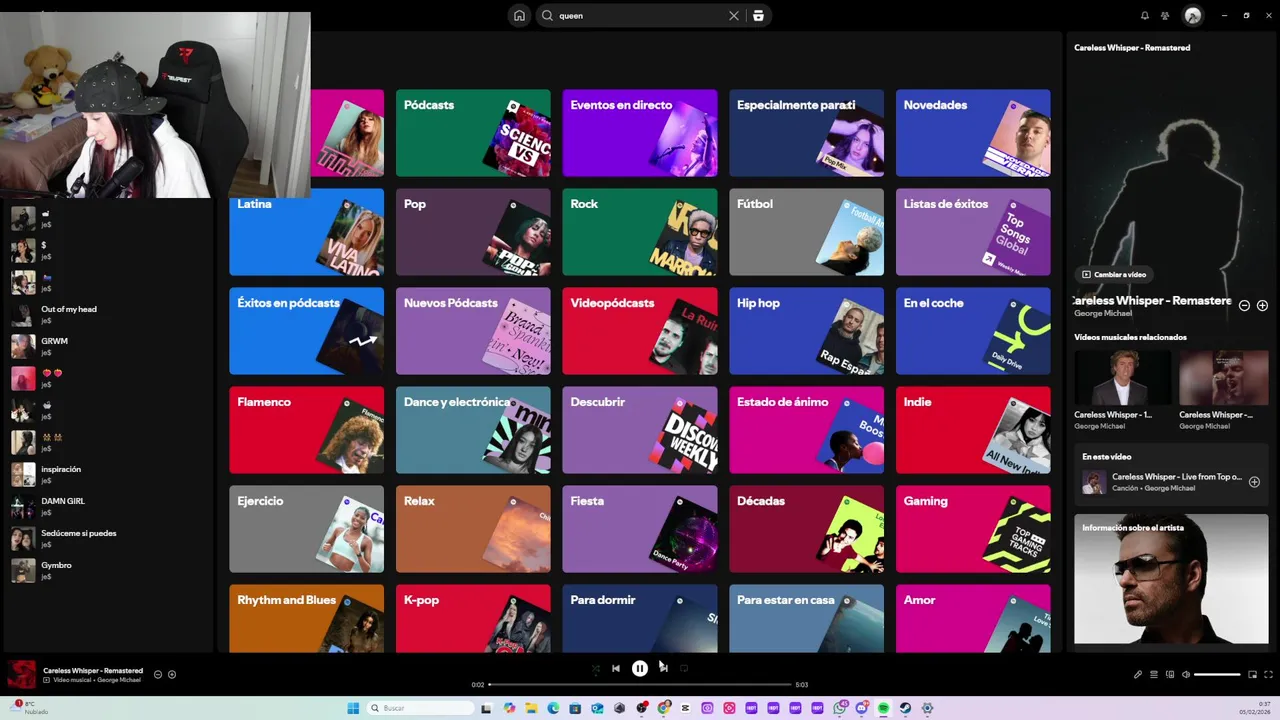
Task: Click plus icon next to bottom-left song title
Action: pos(172,675)
